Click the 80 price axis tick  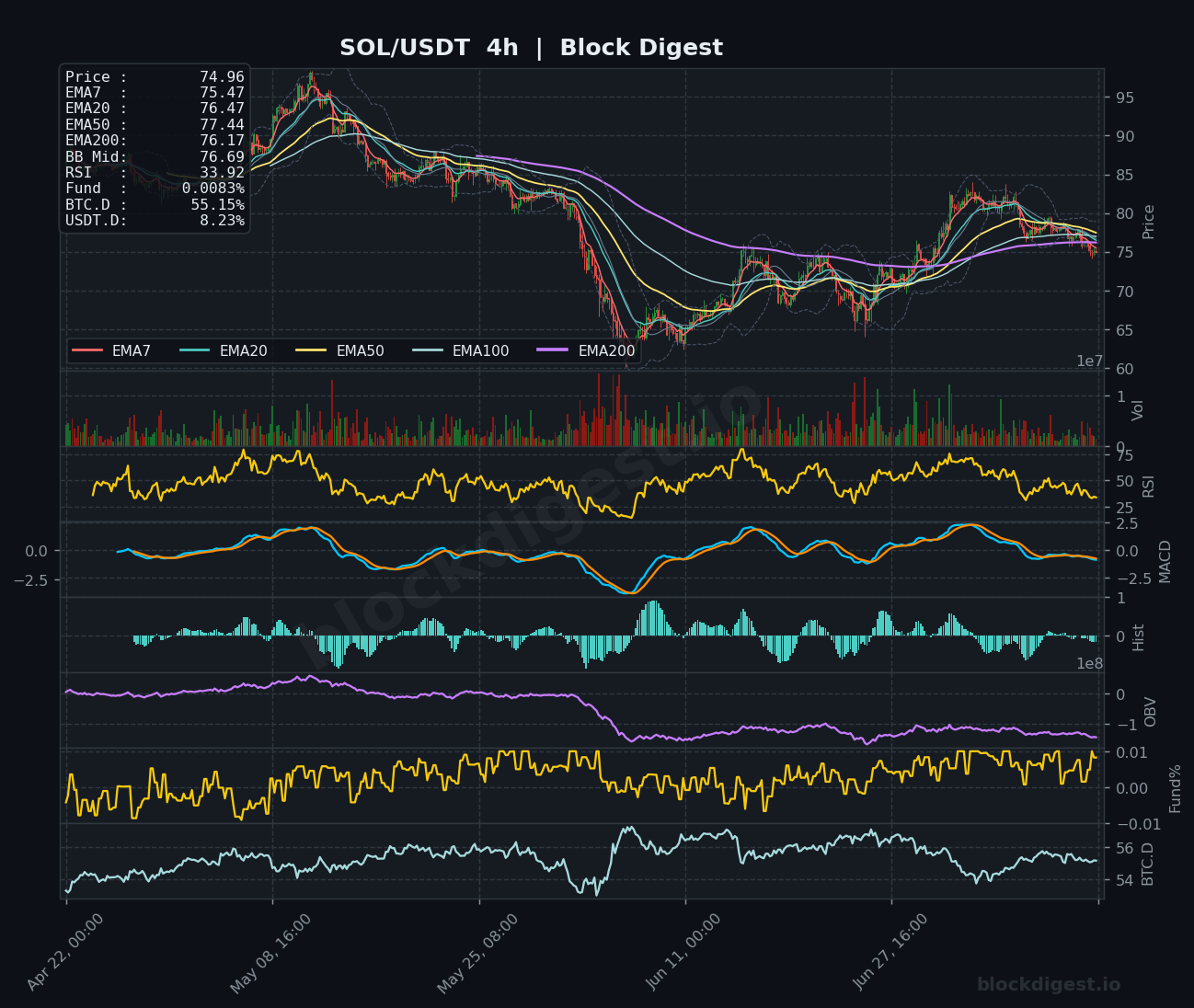pyautogui.click(x=1124, y=213)
